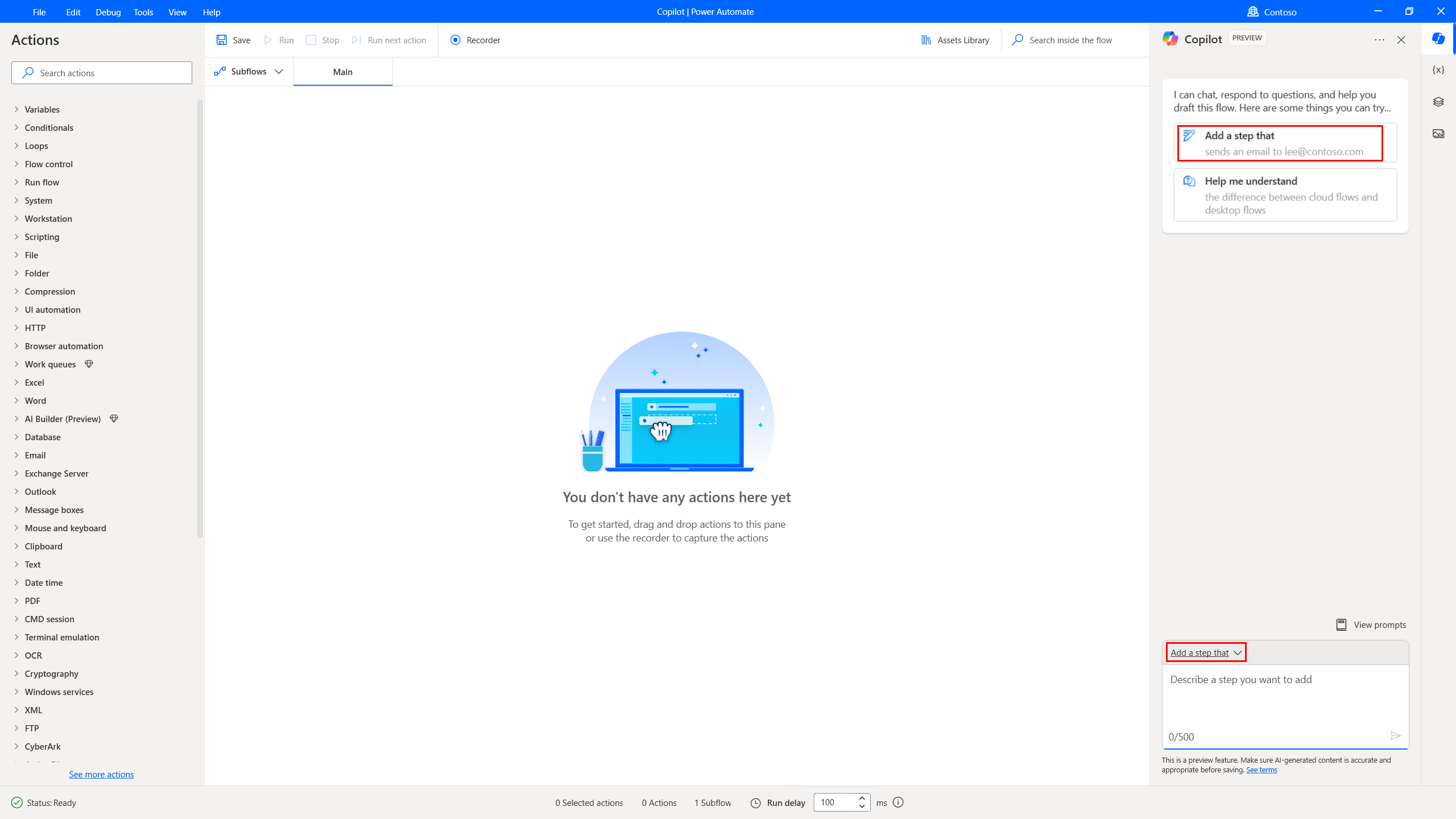Open the Debug menu

[108, 12]
